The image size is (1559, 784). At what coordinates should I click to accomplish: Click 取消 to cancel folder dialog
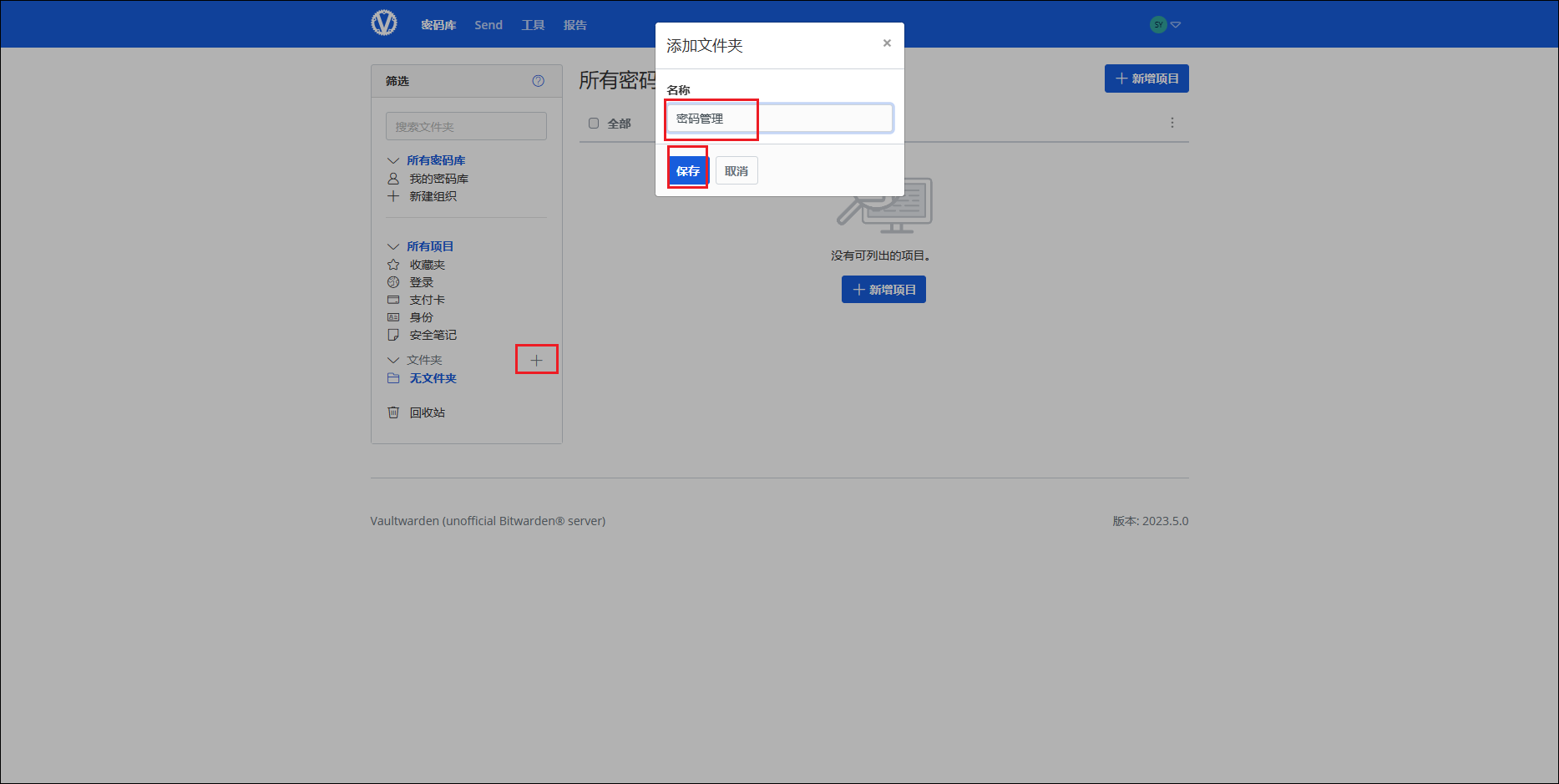[736, 171]
